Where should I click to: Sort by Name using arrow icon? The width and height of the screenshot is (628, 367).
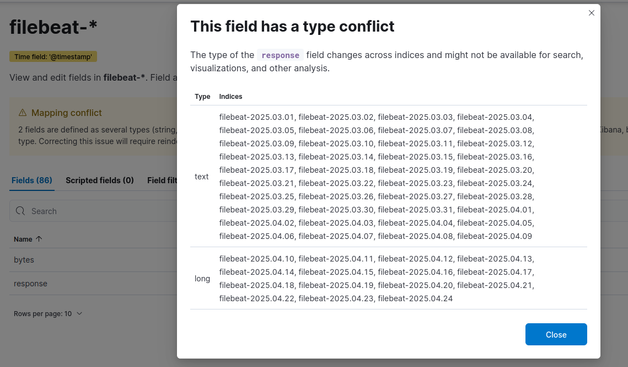point(39,239)
